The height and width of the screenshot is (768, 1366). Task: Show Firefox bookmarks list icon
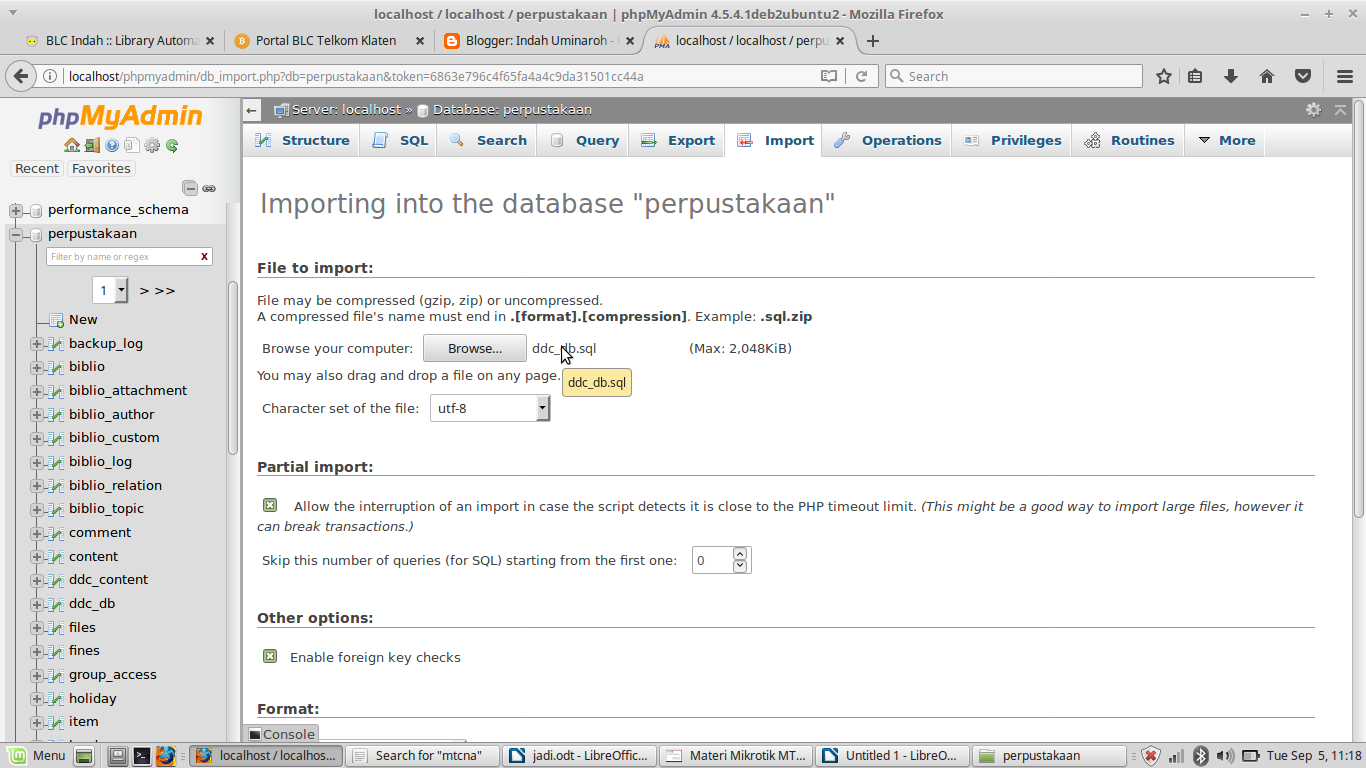point(1195,76)
